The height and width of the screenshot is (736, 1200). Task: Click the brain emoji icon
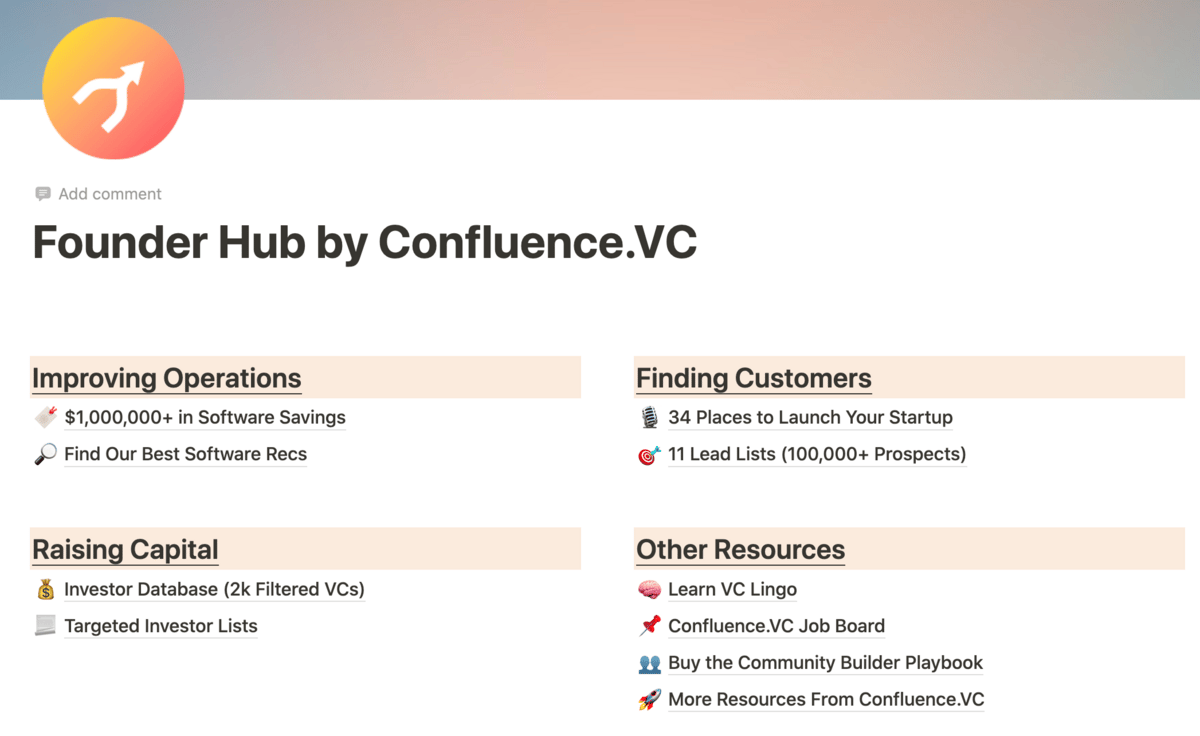[x=649, y=590]
